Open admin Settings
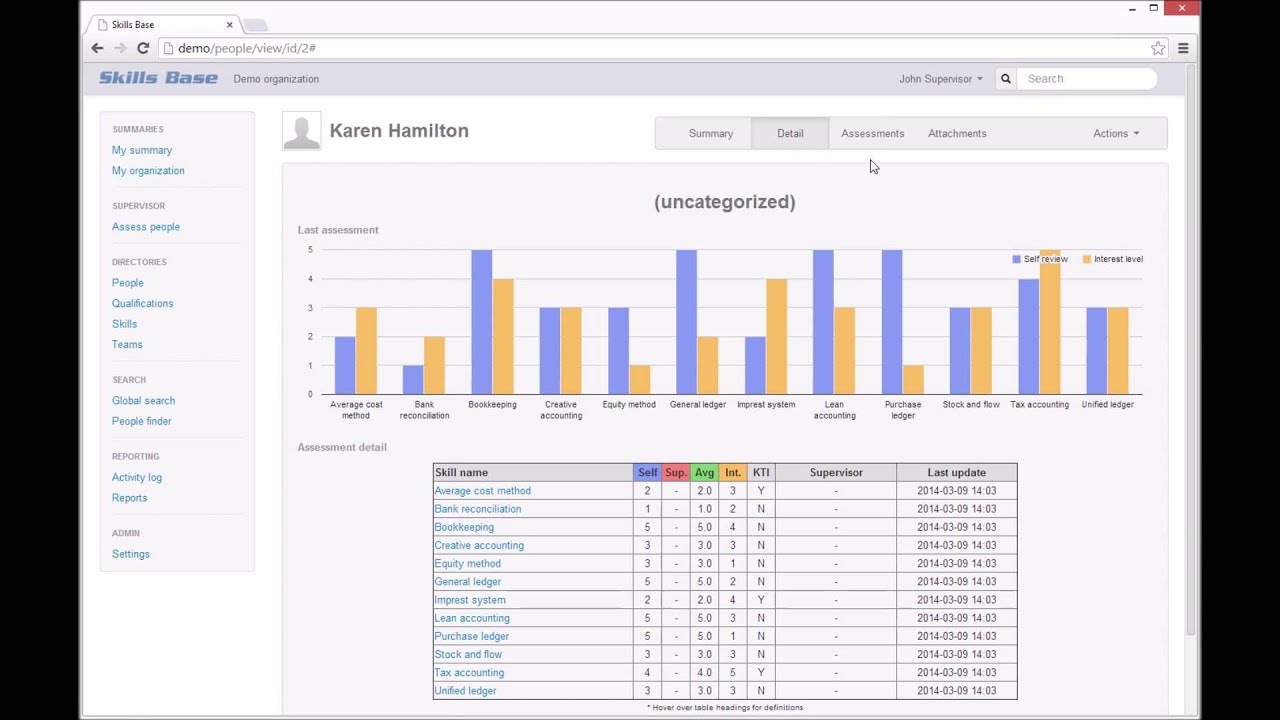 (x=131, y=554)
